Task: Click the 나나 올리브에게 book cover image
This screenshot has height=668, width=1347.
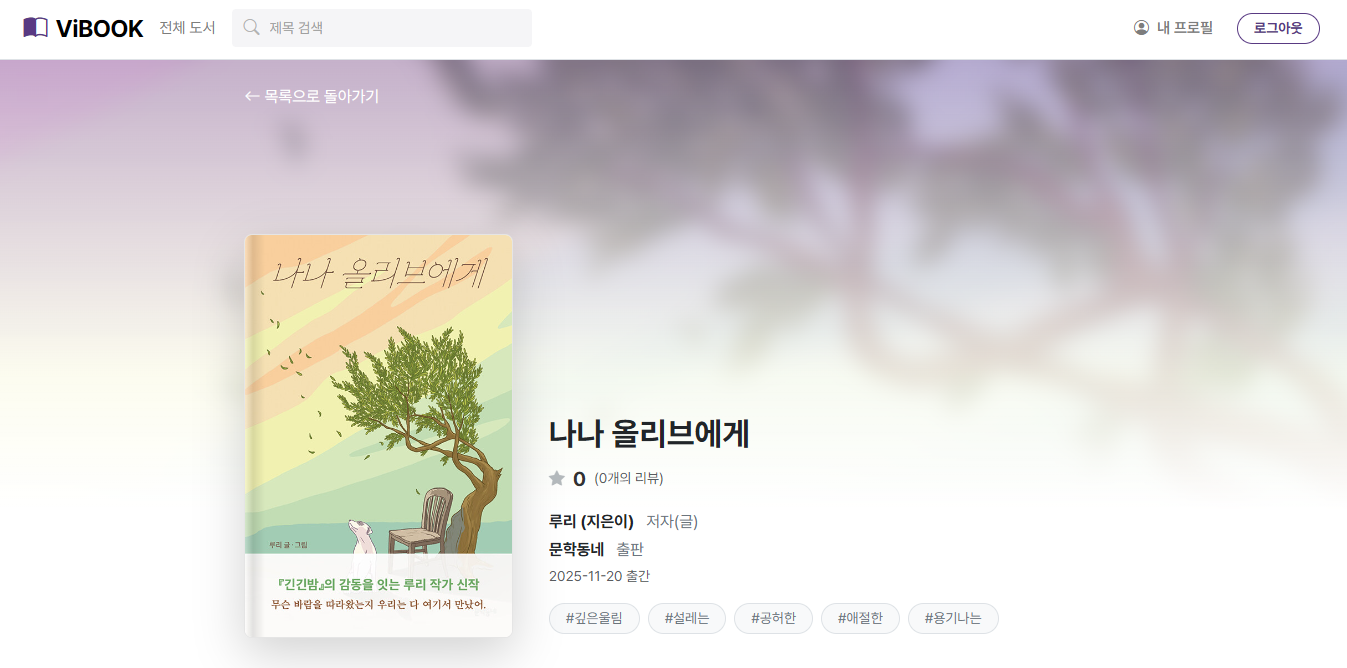Action: (379, 435)
